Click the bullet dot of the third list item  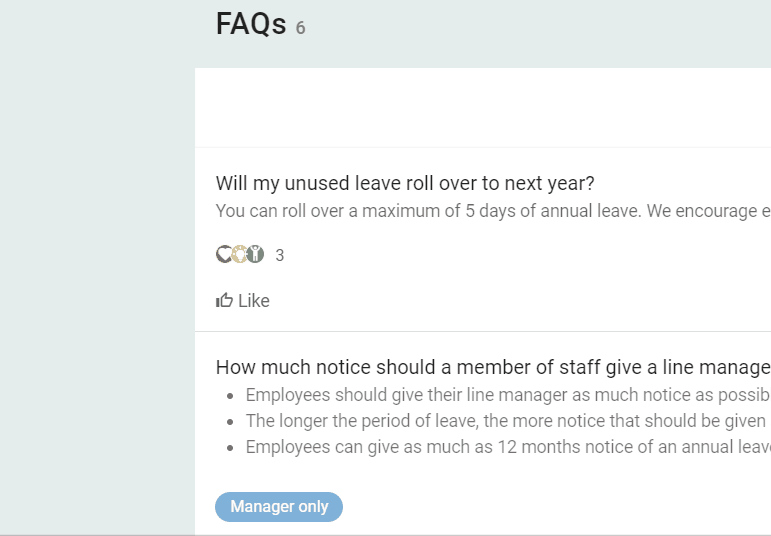click(230, 448)
